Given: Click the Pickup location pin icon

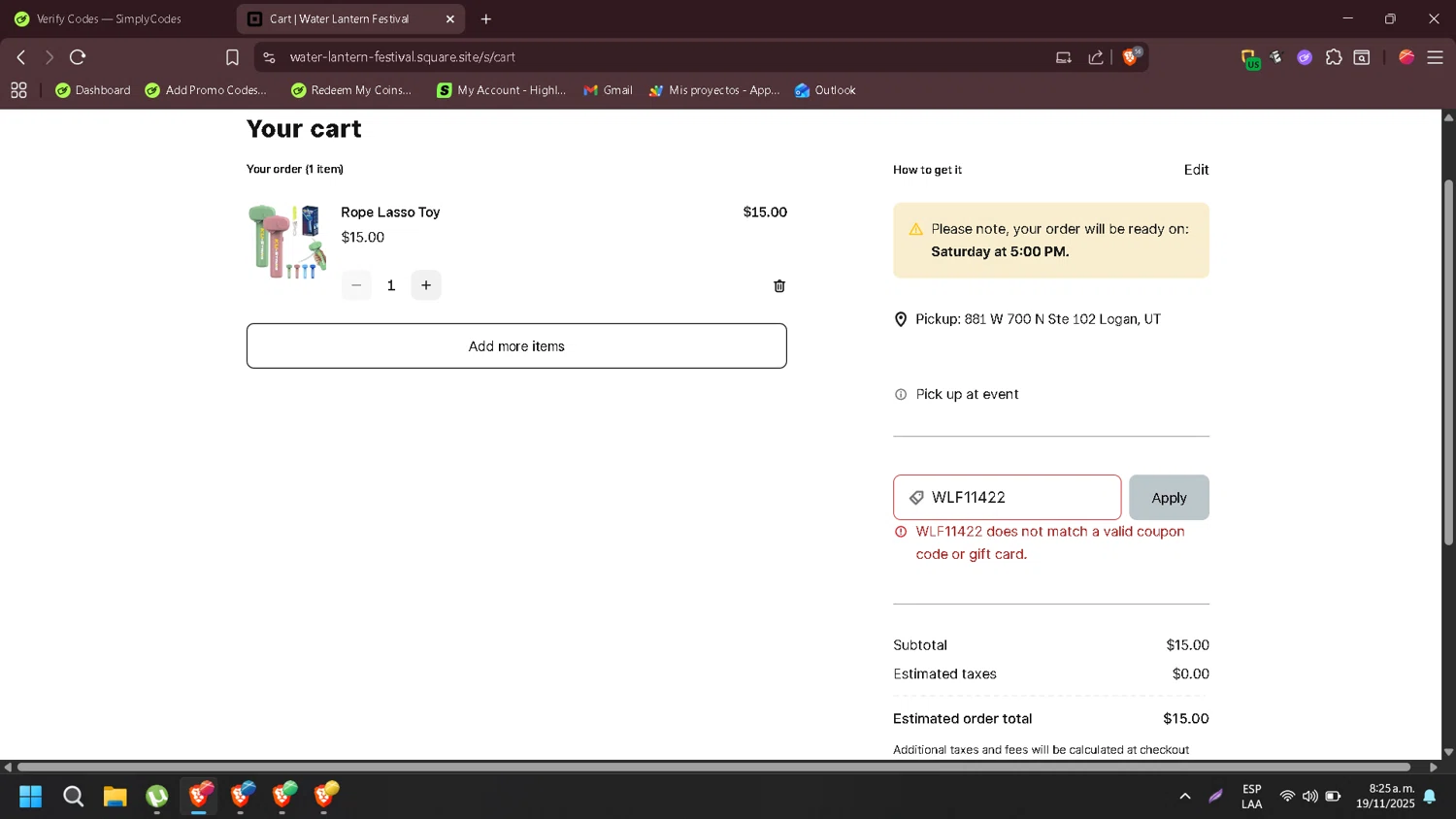Looking at the screenshot, I should pos(901,319).
